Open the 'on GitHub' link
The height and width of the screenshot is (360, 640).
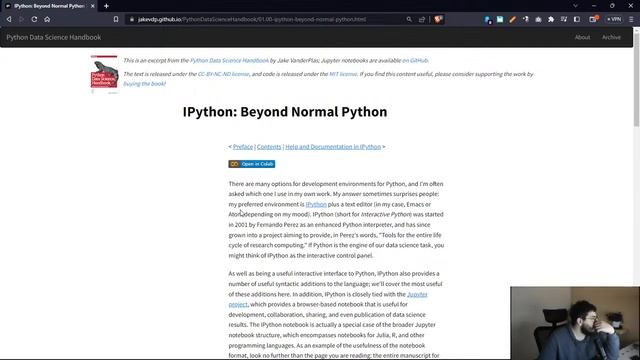tap(415, 60)
